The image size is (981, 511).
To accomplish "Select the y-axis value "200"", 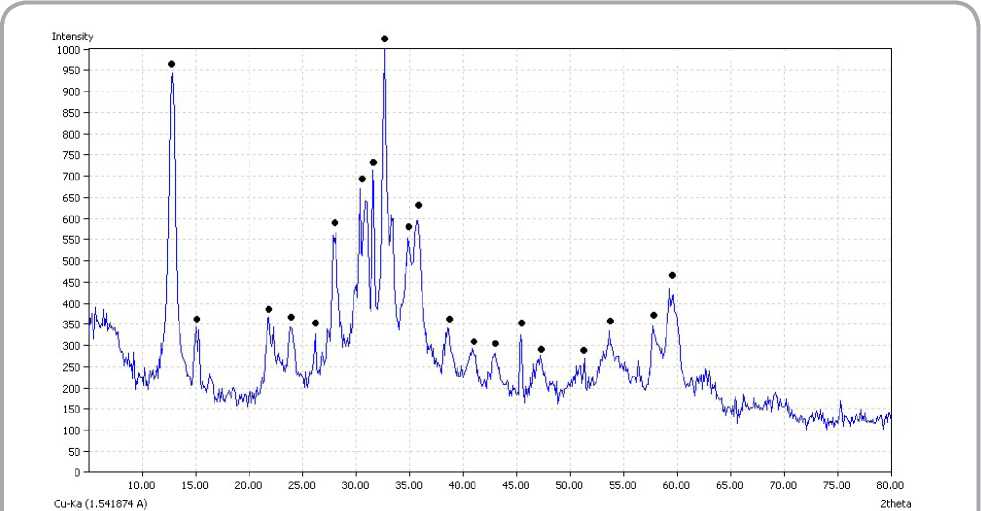I will click(x=71, y=388).
